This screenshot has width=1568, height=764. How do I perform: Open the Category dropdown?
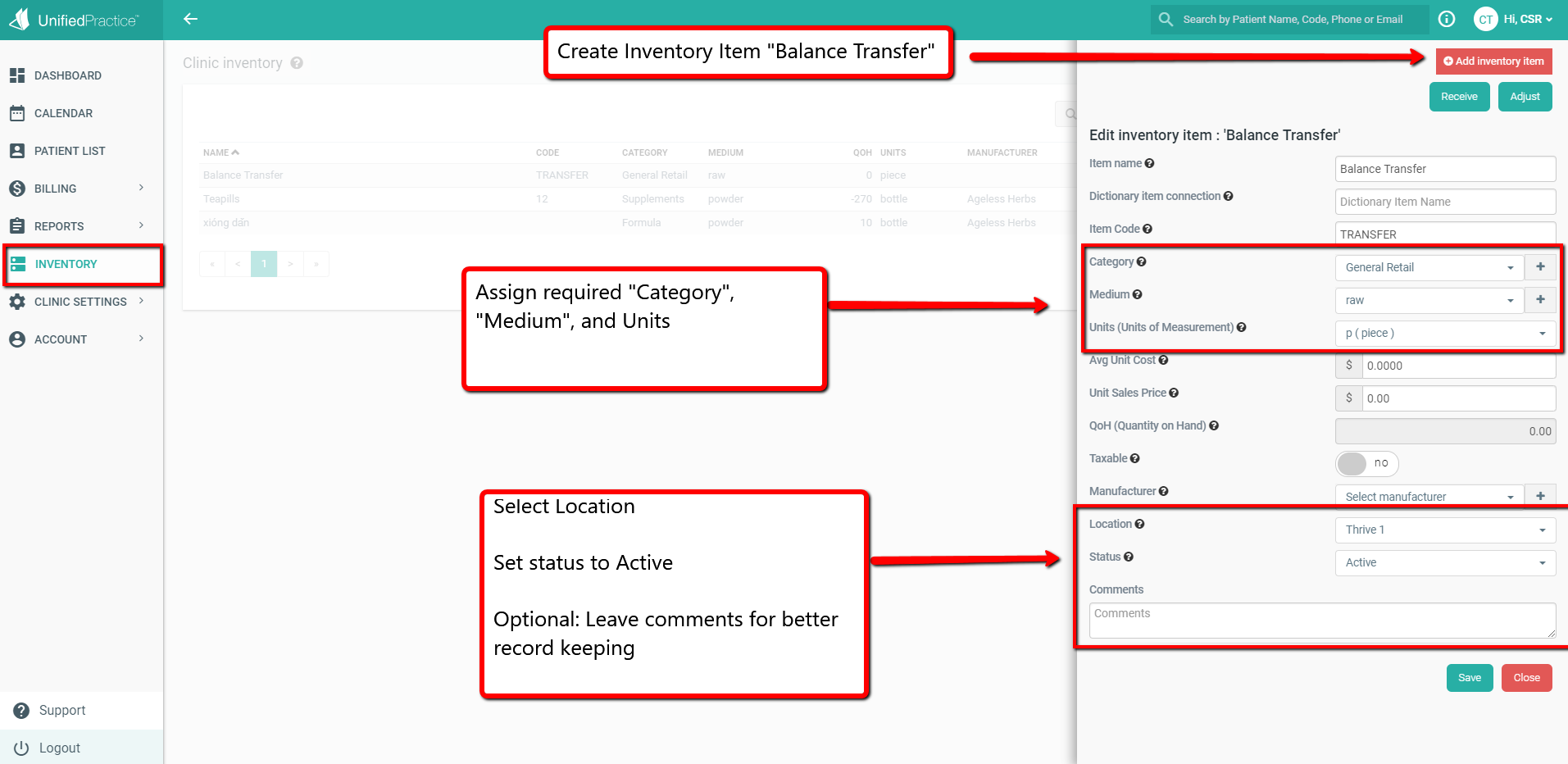click(x=1429, y=267)
